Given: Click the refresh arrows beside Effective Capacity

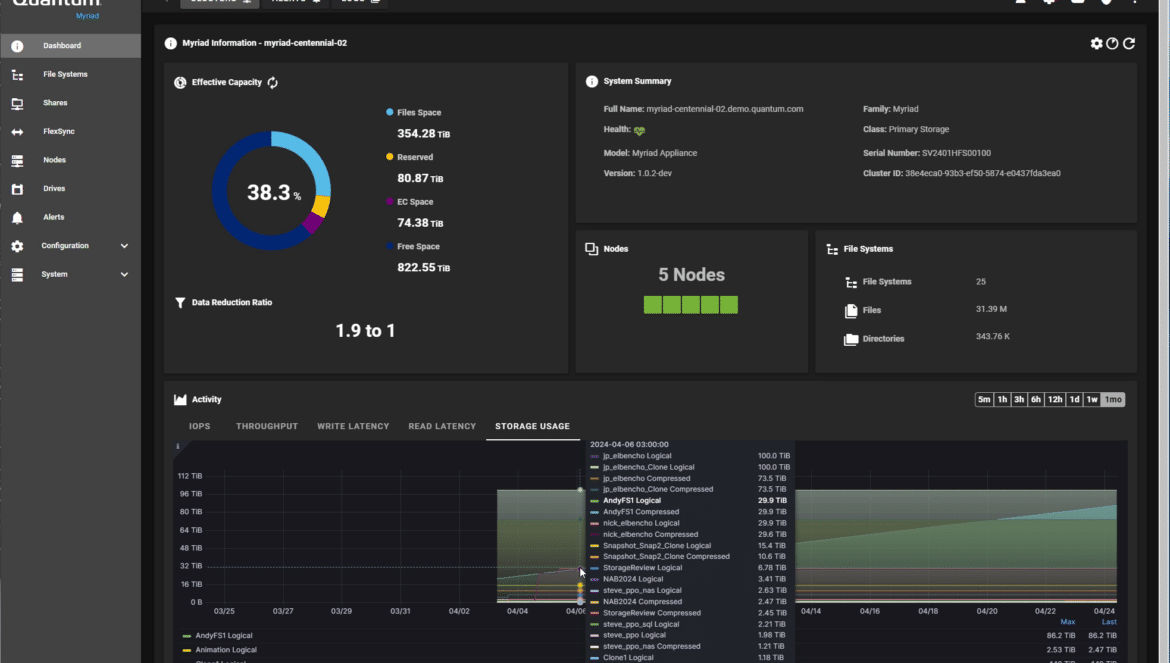Looking at the screenshot, I should (272, 83).
